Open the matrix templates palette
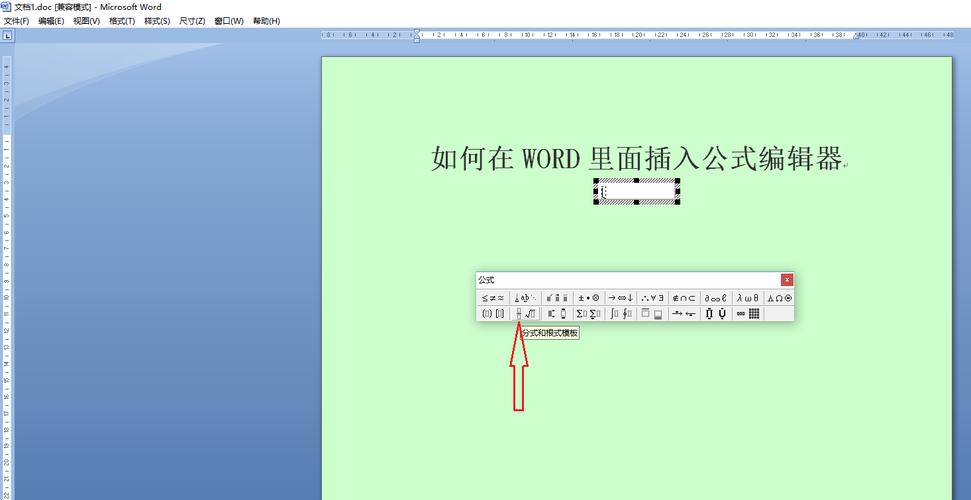This screenshot has width=971, height=500. tap(748, 314)
